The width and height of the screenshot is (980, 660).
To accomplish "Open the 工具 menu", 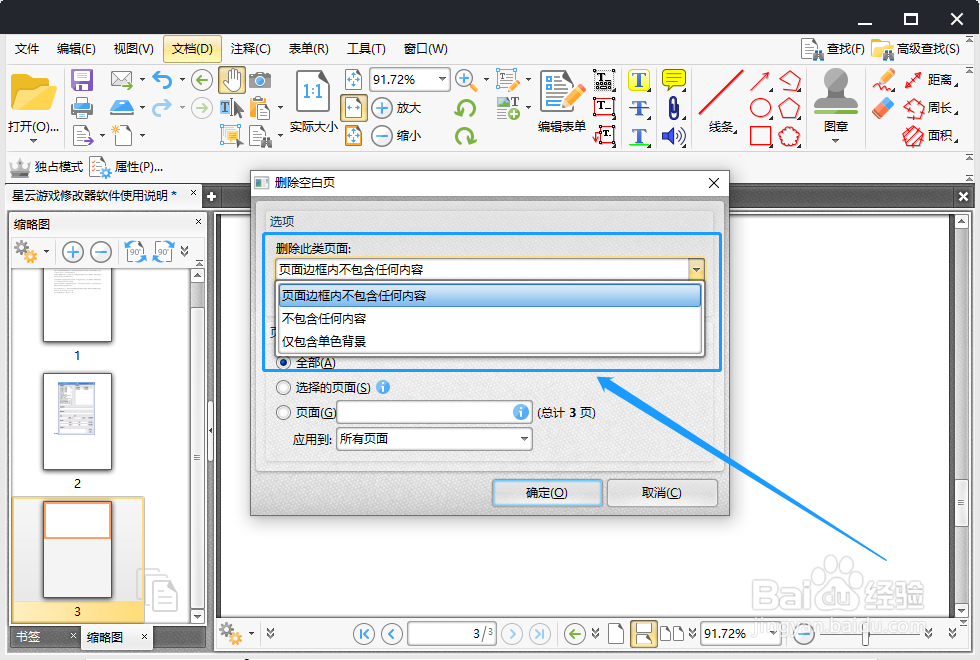I will pos(366,48).
